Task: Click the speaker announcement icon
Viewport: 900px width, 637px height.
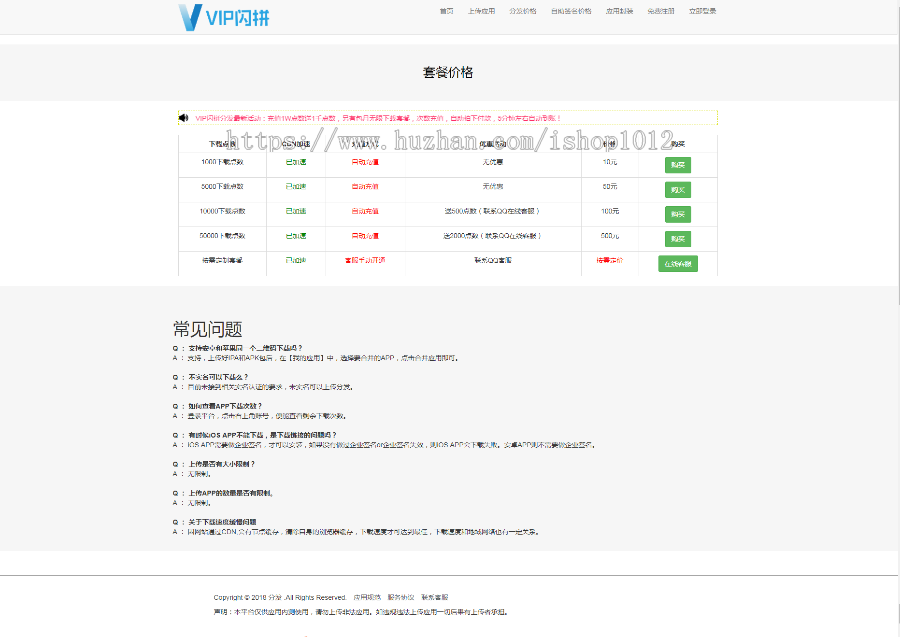Action: point(184,118)
